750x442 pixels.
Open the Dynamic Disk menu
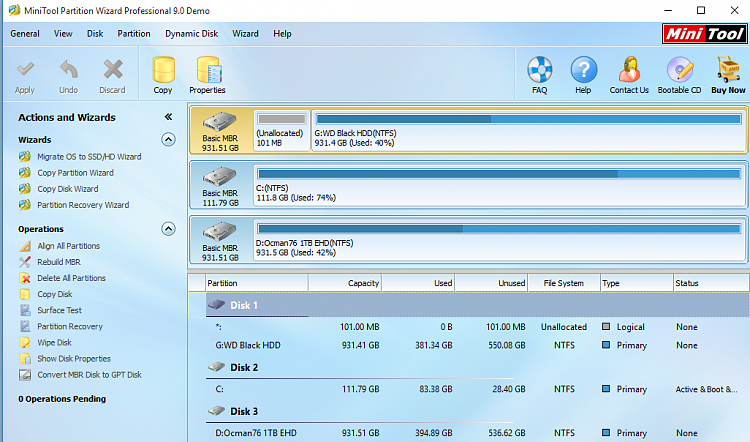(191, 33)
